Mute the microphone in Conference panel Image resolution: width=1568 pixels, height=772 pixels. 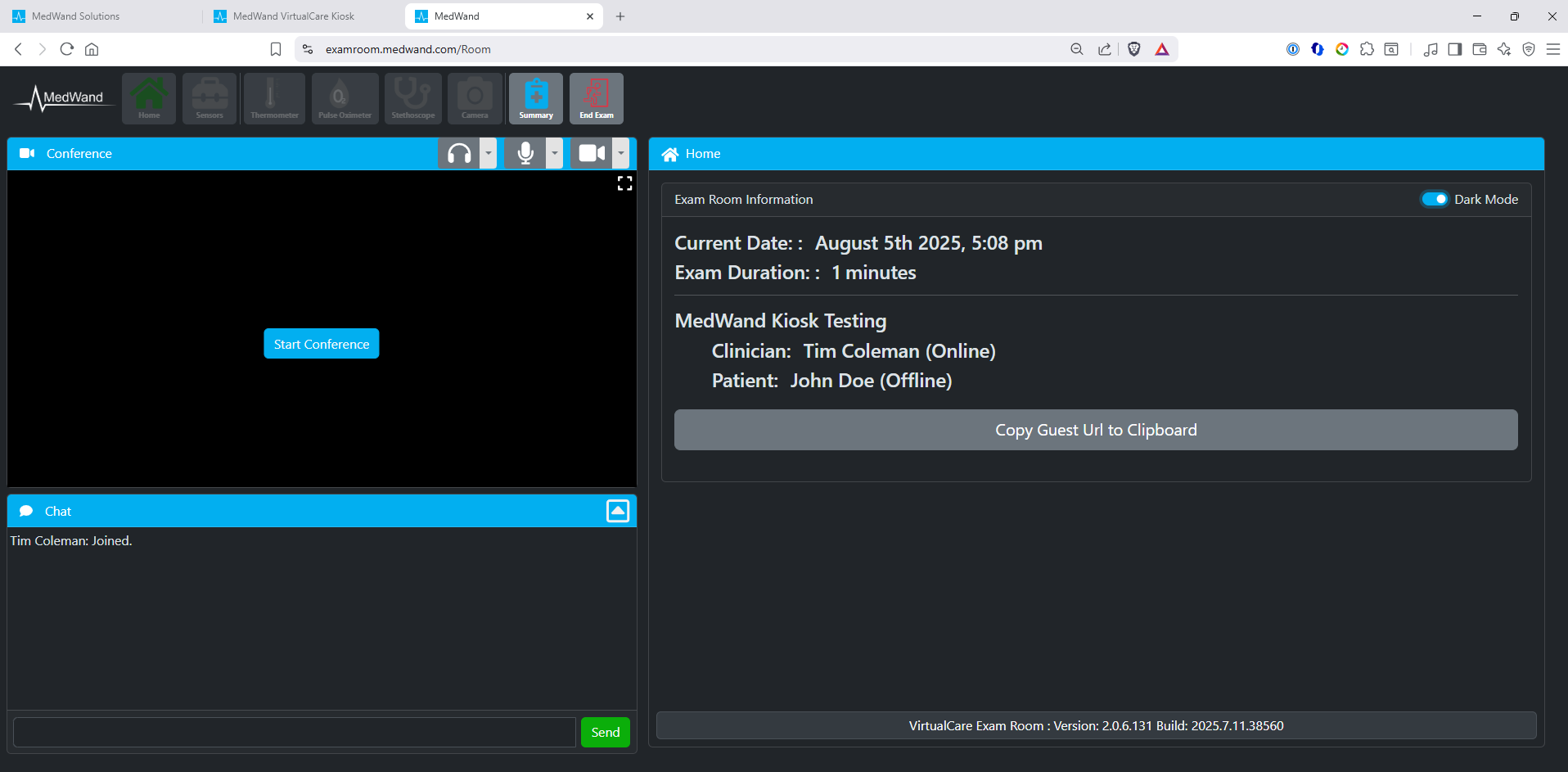pos(525,153)
